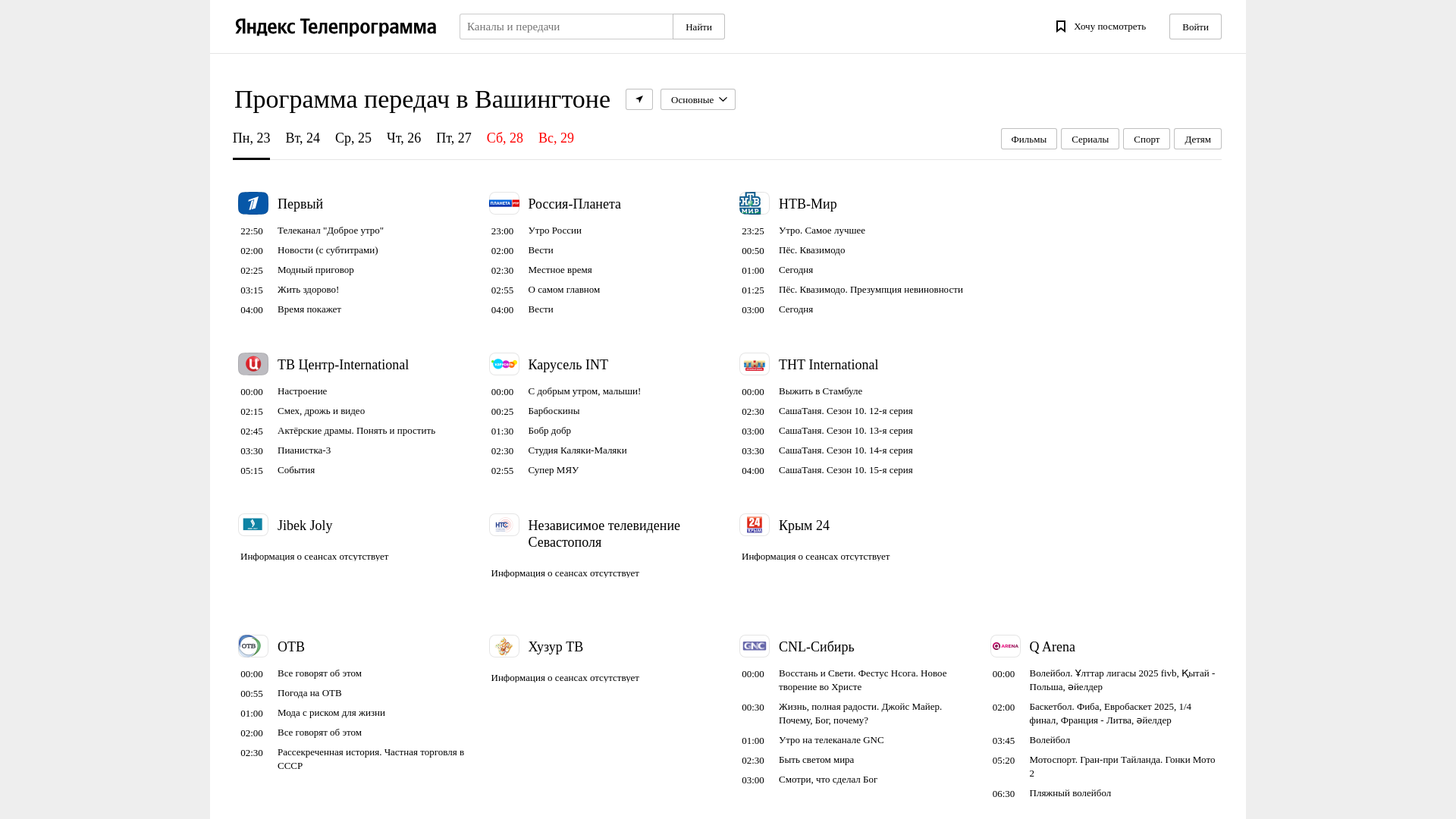Open the Хузур ТВ channel title

coord(555,647)
